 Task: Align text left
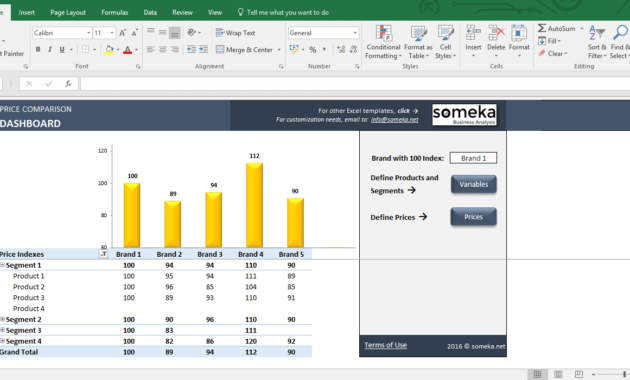pyautogui.click(x=151, y=49)
